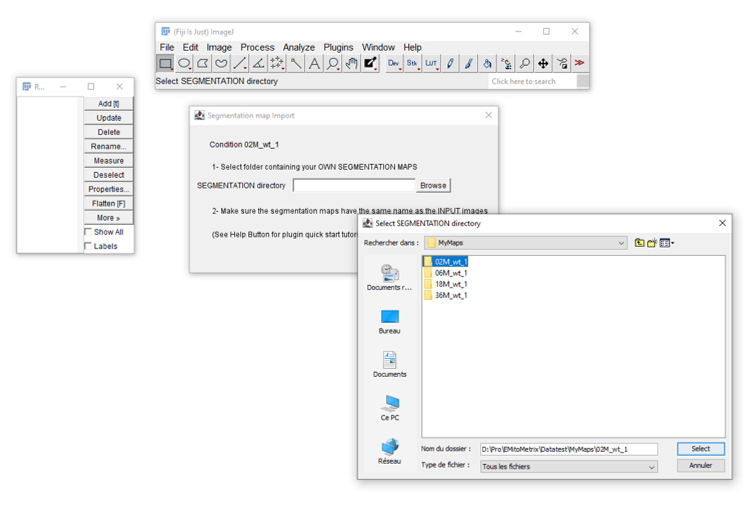Open the Plugins menu
750x515 pixels.
click(x=338, y=47)
